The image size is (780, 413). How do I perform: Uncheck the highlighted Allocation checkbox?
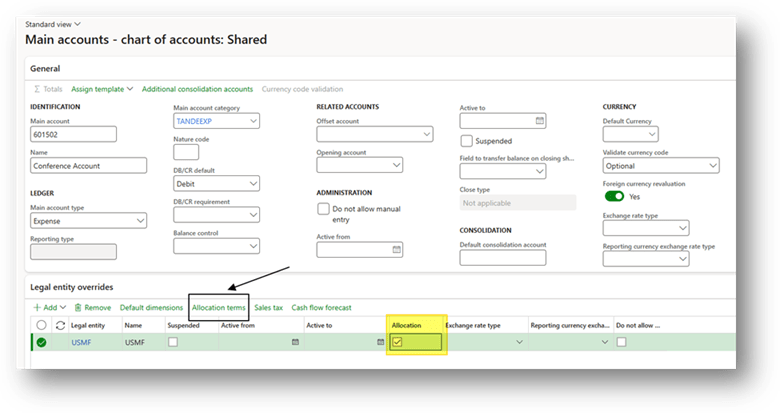397,342
